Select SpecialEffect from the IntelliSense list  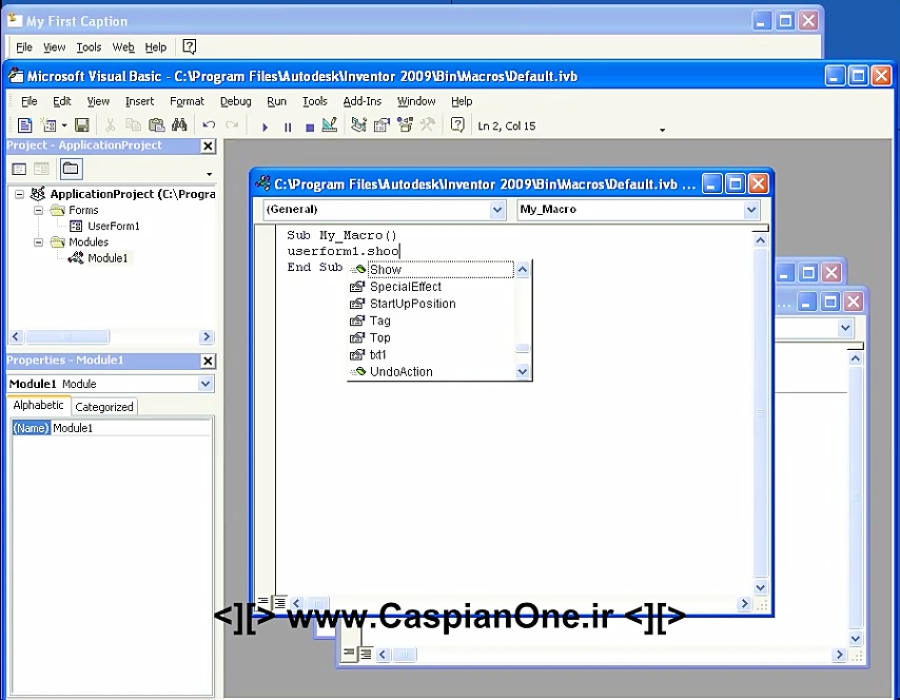pos(404,286)
